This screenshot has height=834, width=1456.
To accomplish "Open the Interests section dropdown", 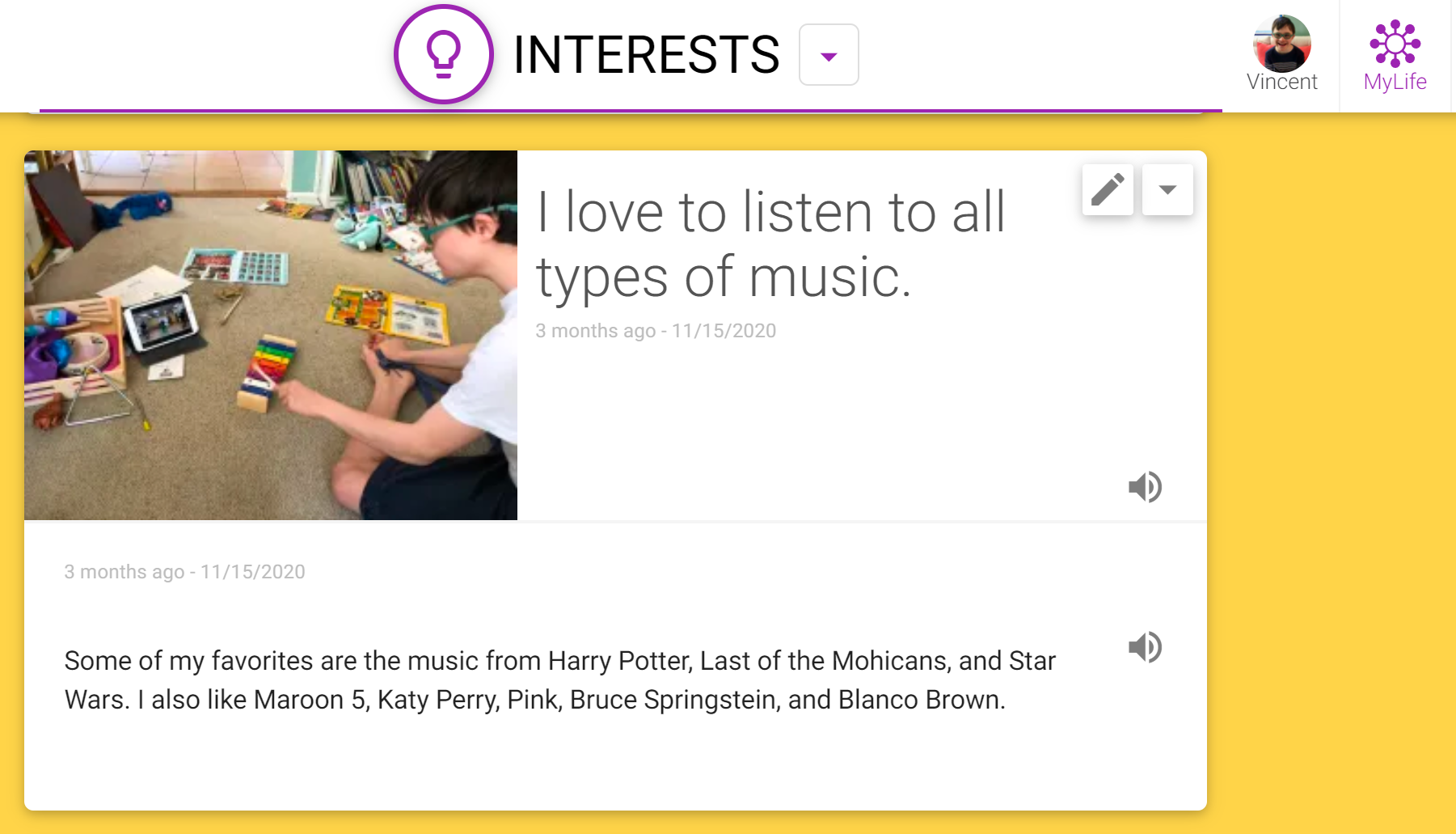I will pos(829,55).
